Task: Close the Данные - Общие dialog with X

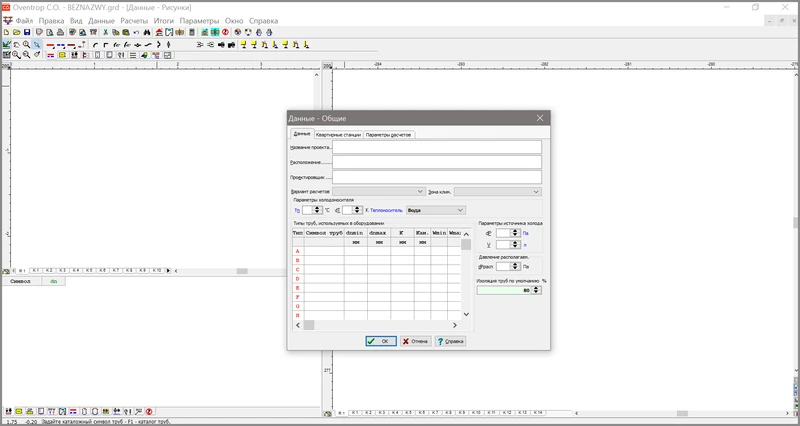Action: [x=540, y=118]
